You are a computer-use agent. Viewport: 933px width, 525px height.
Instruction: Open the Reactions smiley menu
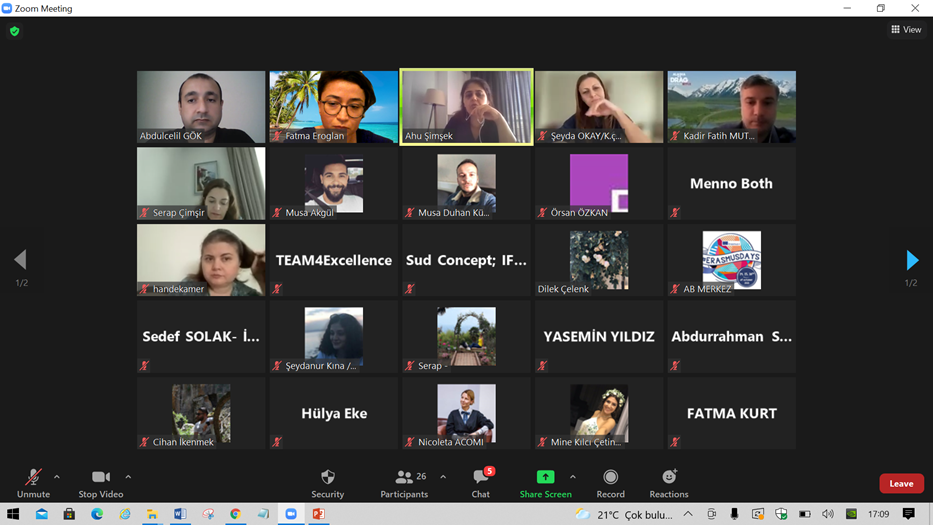click(669, 482)
